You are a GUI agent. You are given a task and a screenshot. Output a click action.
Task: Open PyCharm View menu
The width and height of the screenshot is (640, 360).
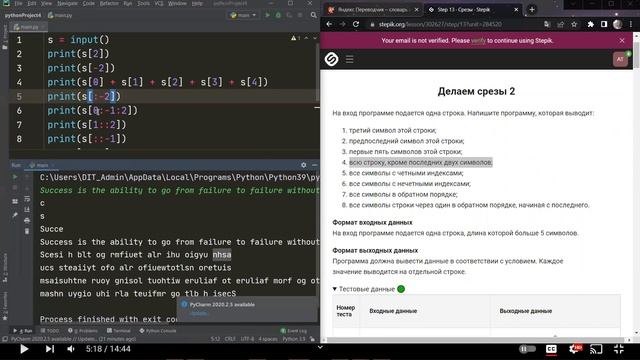46,3
